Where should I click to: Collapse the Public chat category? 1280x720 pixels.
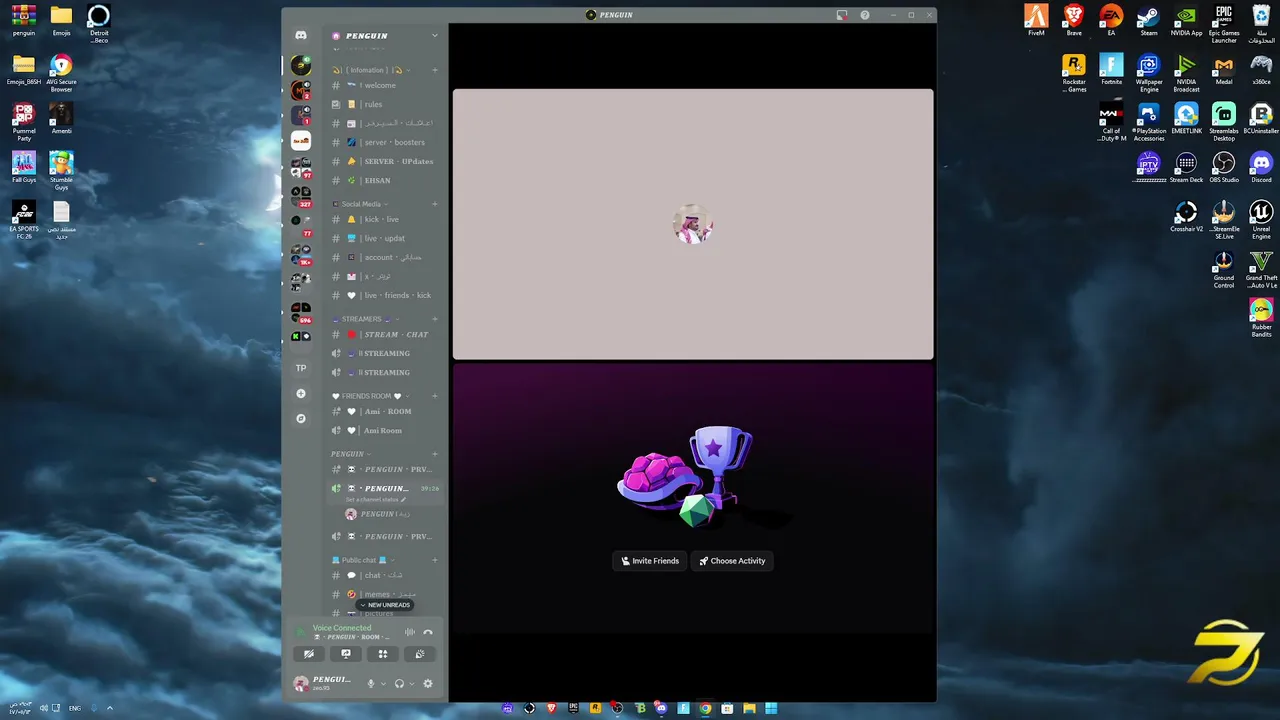(x=362, y=560)
